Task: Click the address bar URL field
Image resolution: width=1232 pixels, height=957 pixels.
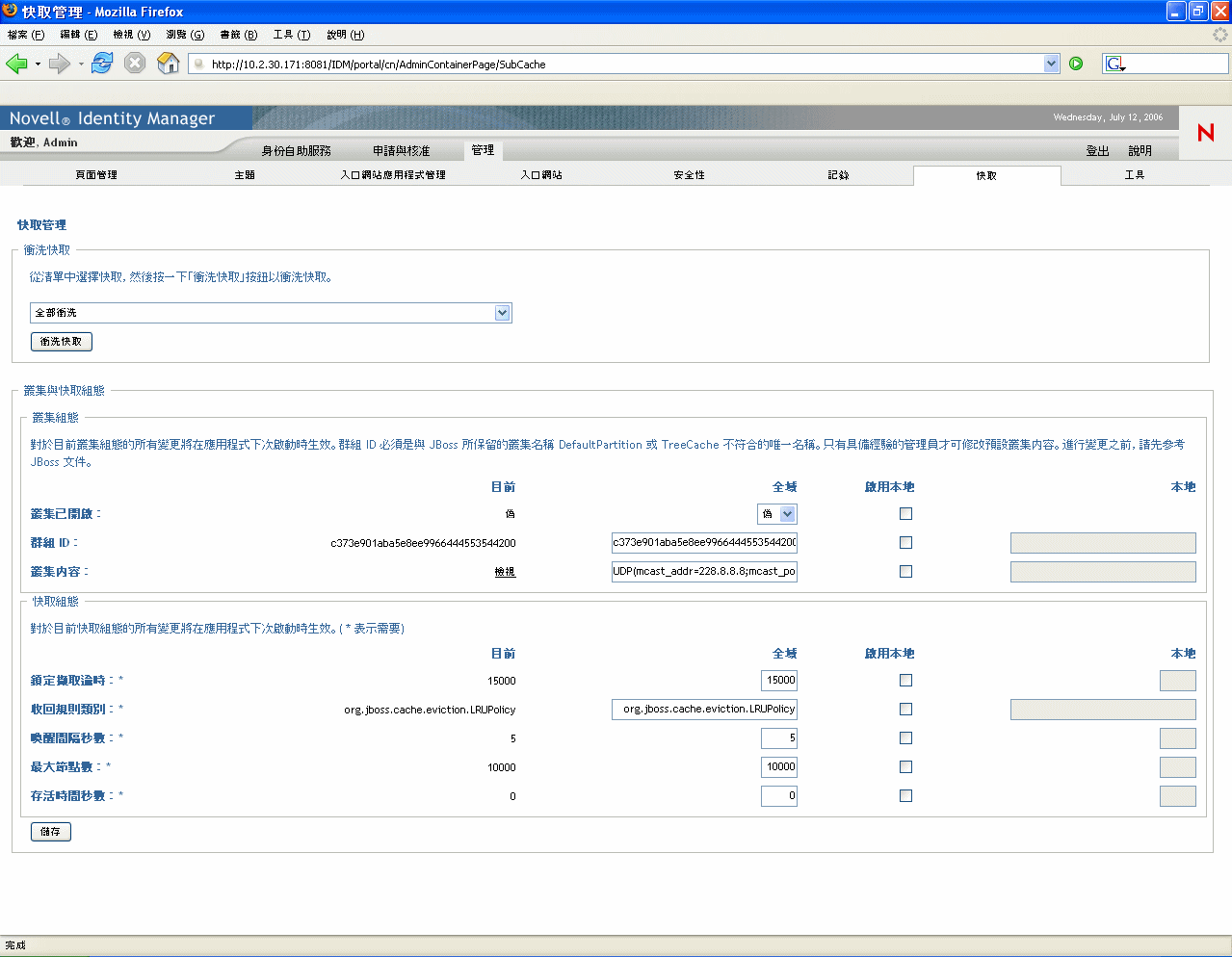Action: tap(616, 65)
